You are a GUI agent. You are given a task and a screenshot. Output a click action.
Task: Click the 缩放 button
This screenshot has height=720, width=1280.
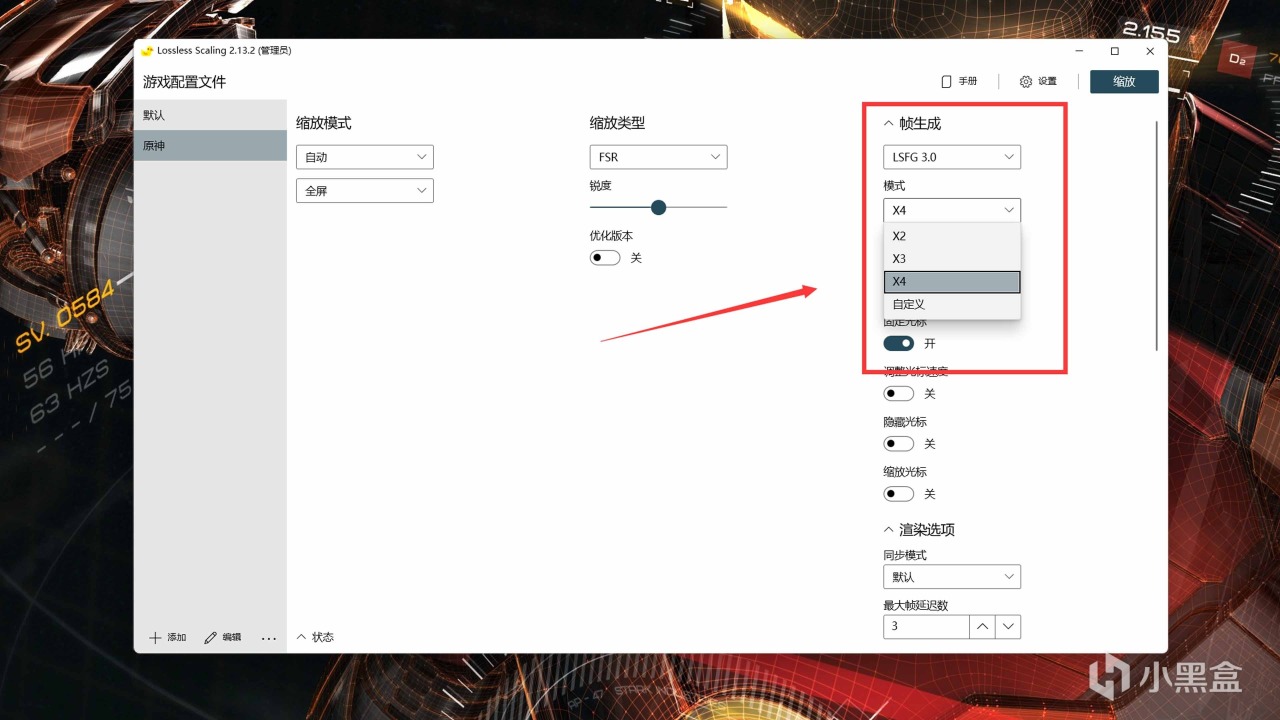[1124, 81]
